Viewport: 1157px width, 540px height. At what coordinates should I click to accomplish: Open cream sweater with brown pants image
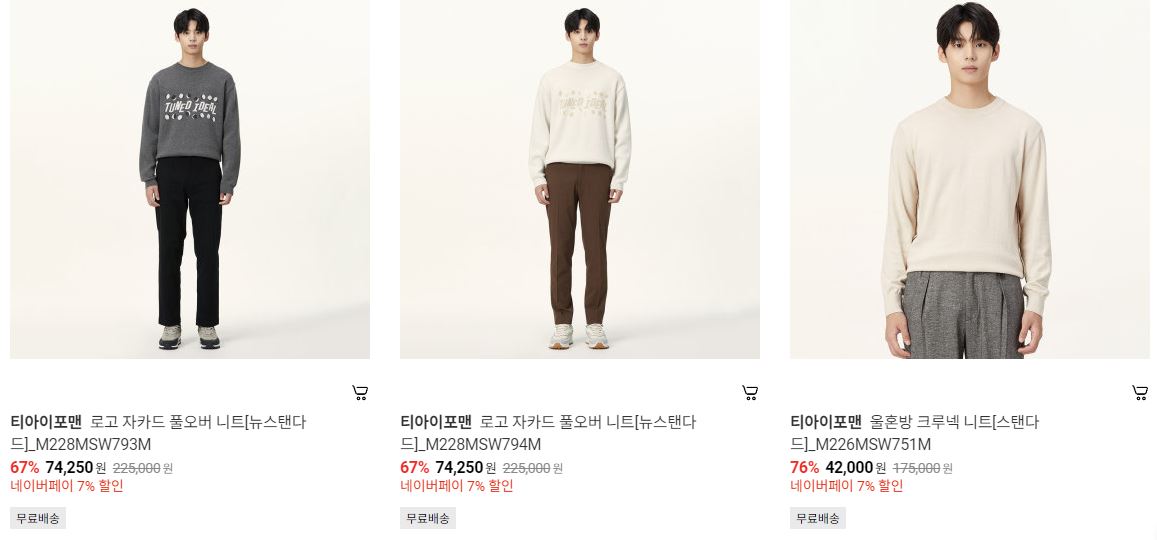point(579,179)
